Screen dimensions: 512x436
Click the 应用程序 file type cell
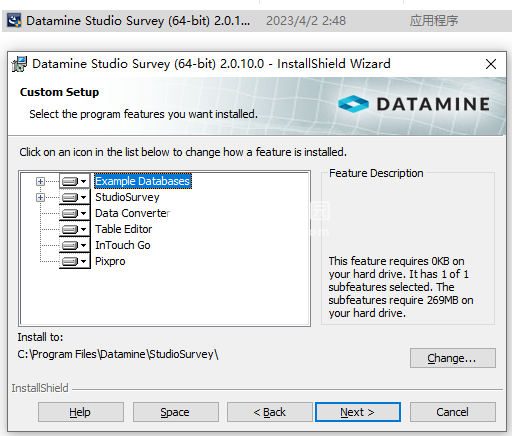point(434,21)
